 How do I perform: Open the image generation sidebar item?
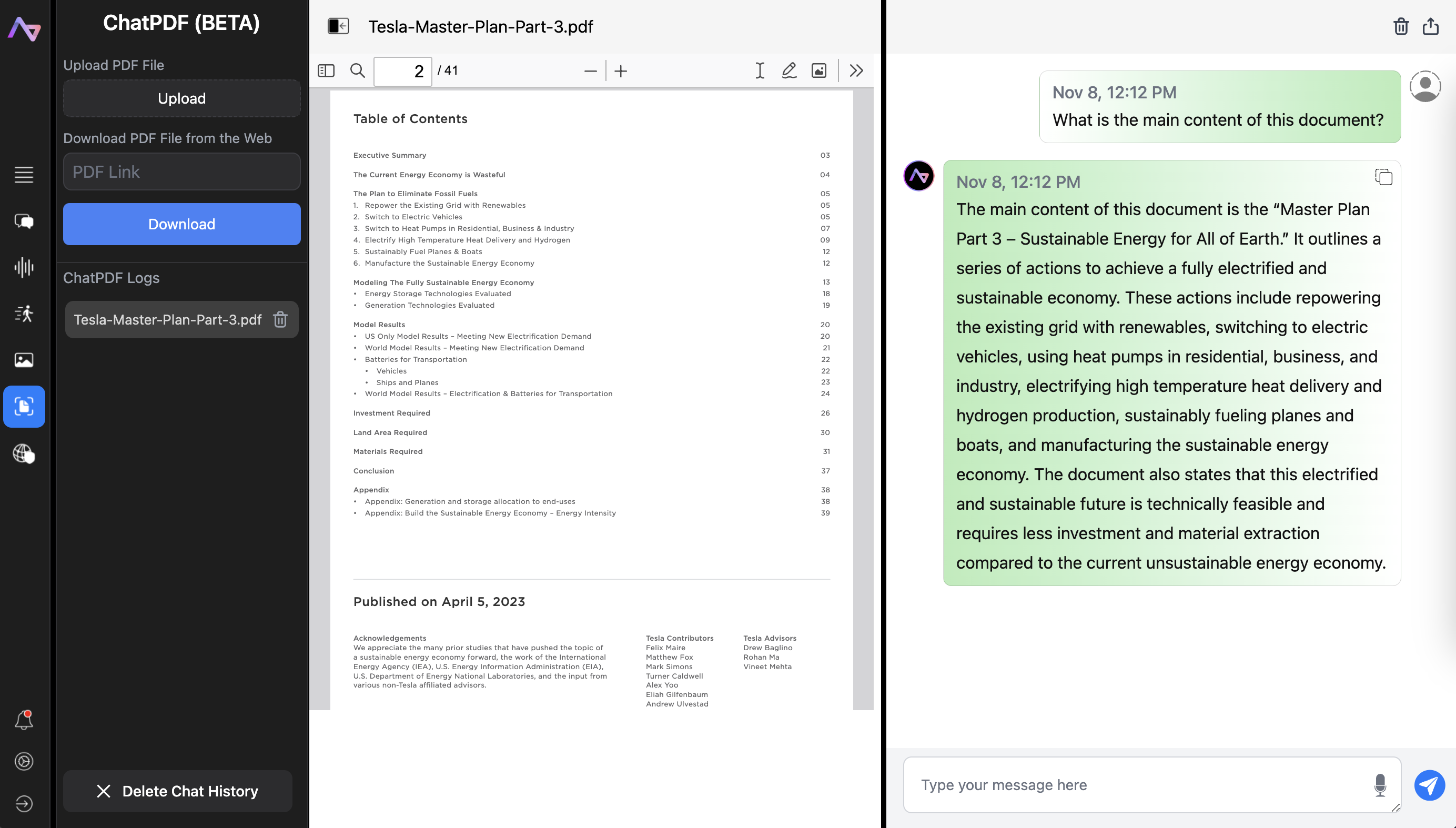point(24,360)
